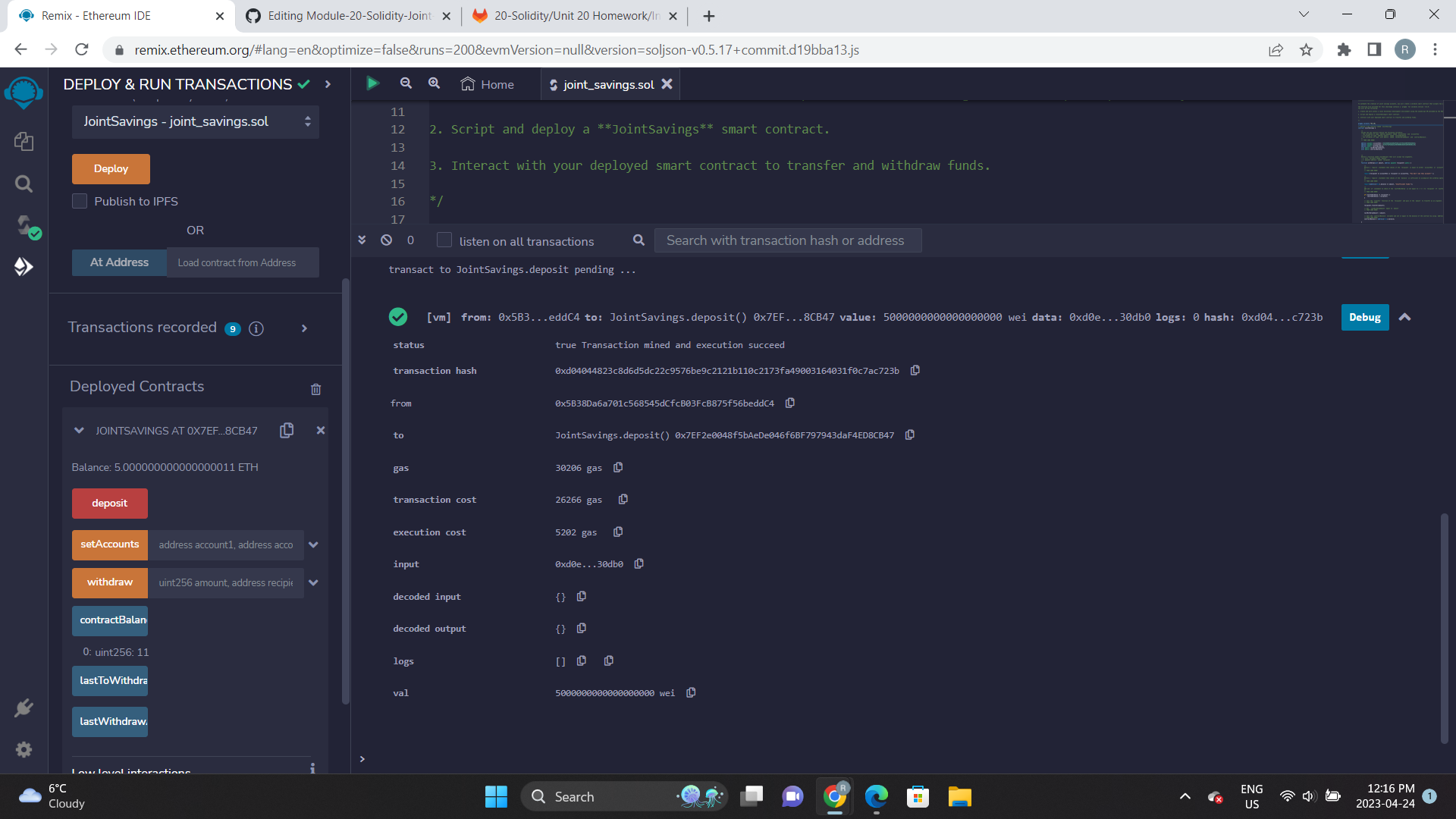Copy the transaction hash value
1456x819 pixels.
coord(915,370)
